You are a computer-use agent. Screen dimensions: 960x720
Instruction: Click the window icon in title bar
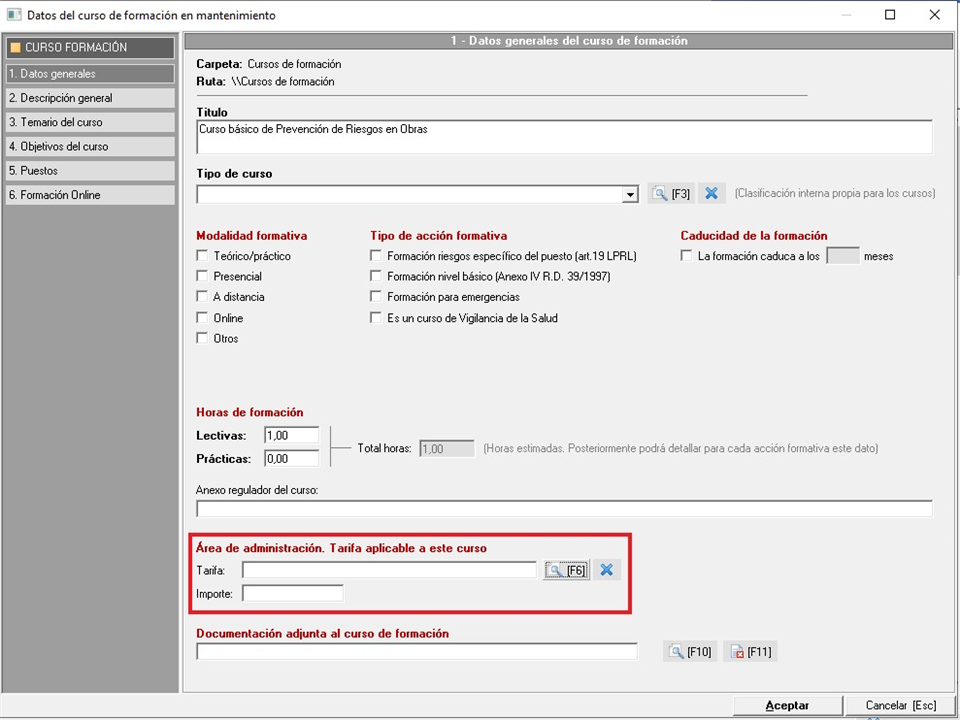point(14,15)
